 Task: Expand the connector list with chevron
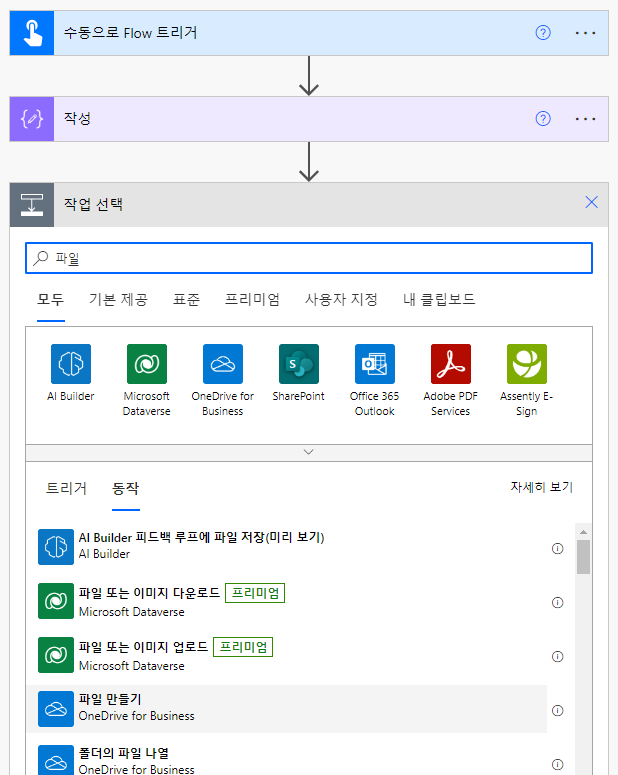[309, 452]
